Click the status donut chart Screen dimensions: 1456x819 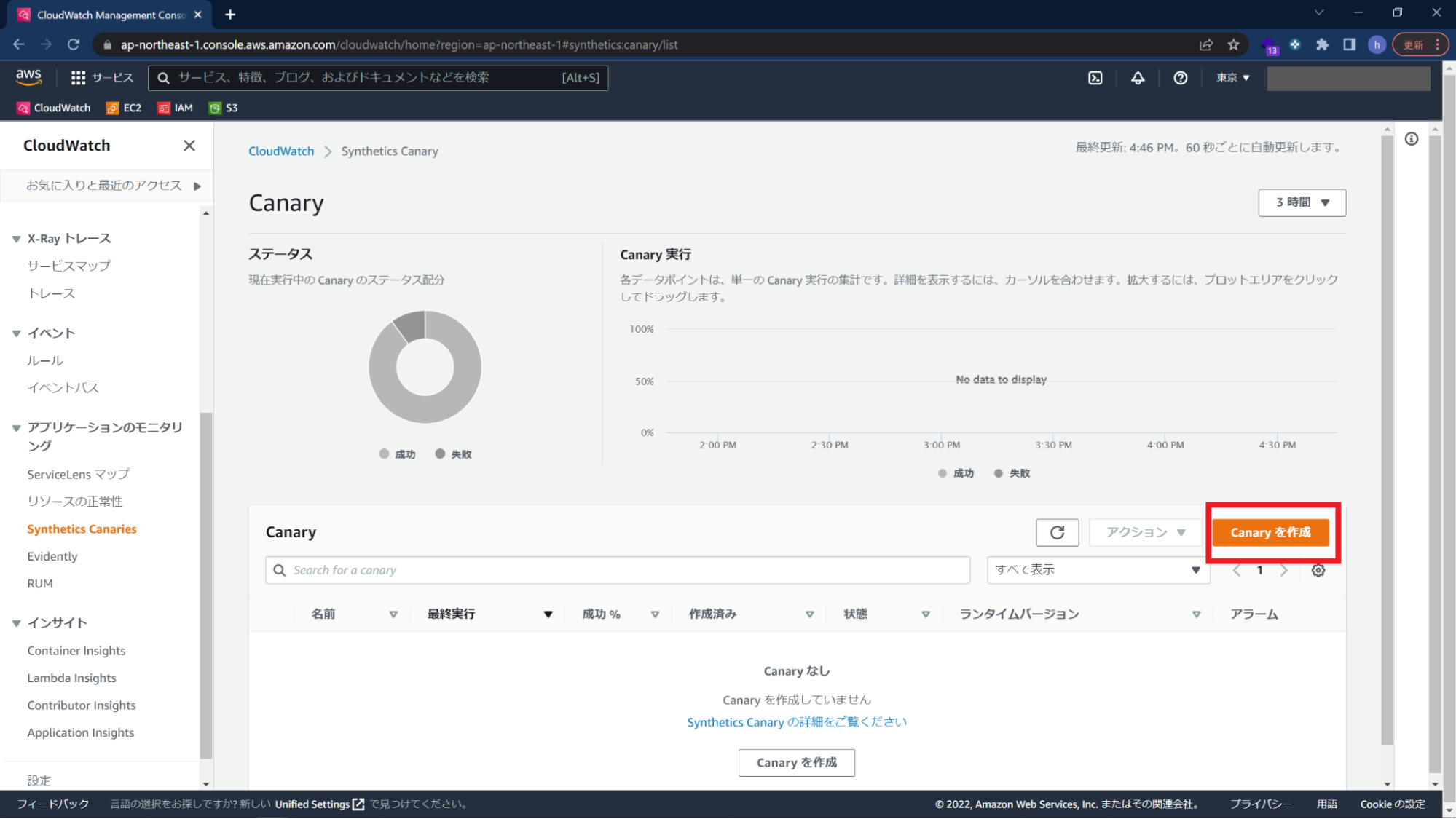point(425,367)
